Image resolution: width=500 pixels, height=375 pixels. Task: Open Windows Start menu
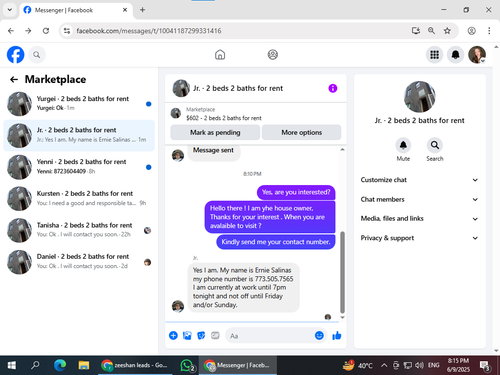[12, 365]
